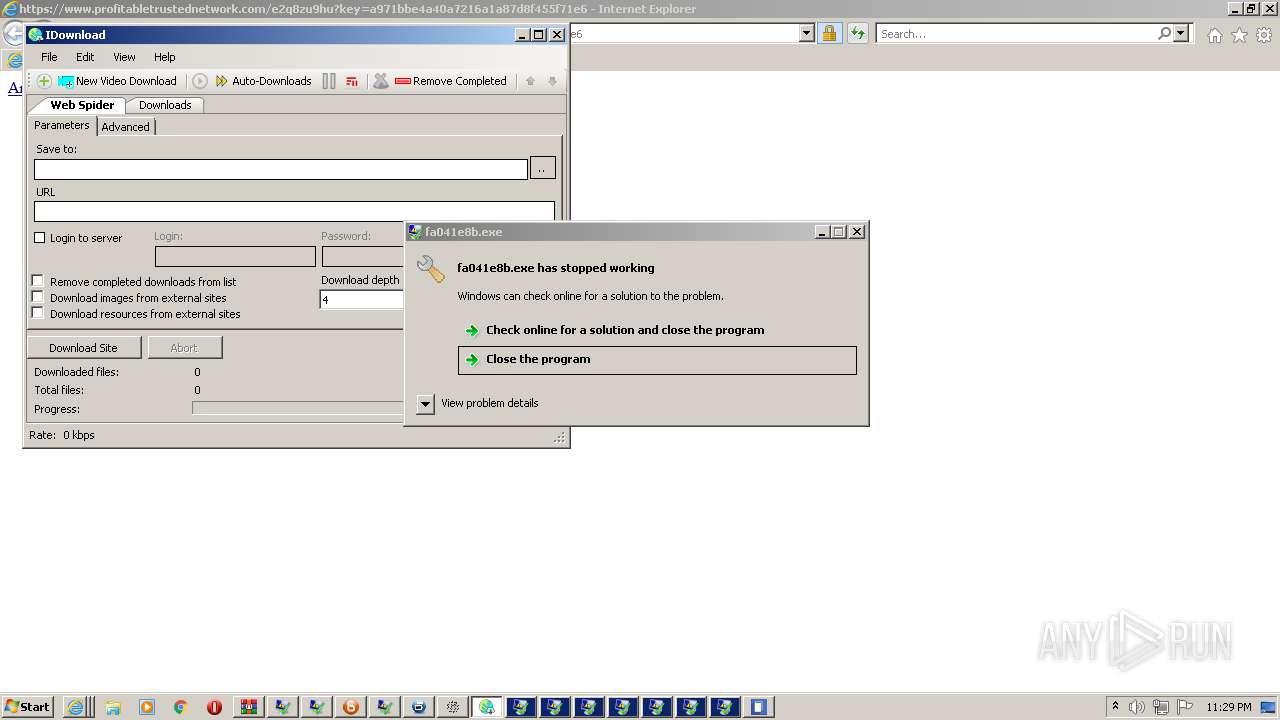Screen dimensions: 1280x720
Task: Click the volume speaker tray icon
Action: 1137,707
